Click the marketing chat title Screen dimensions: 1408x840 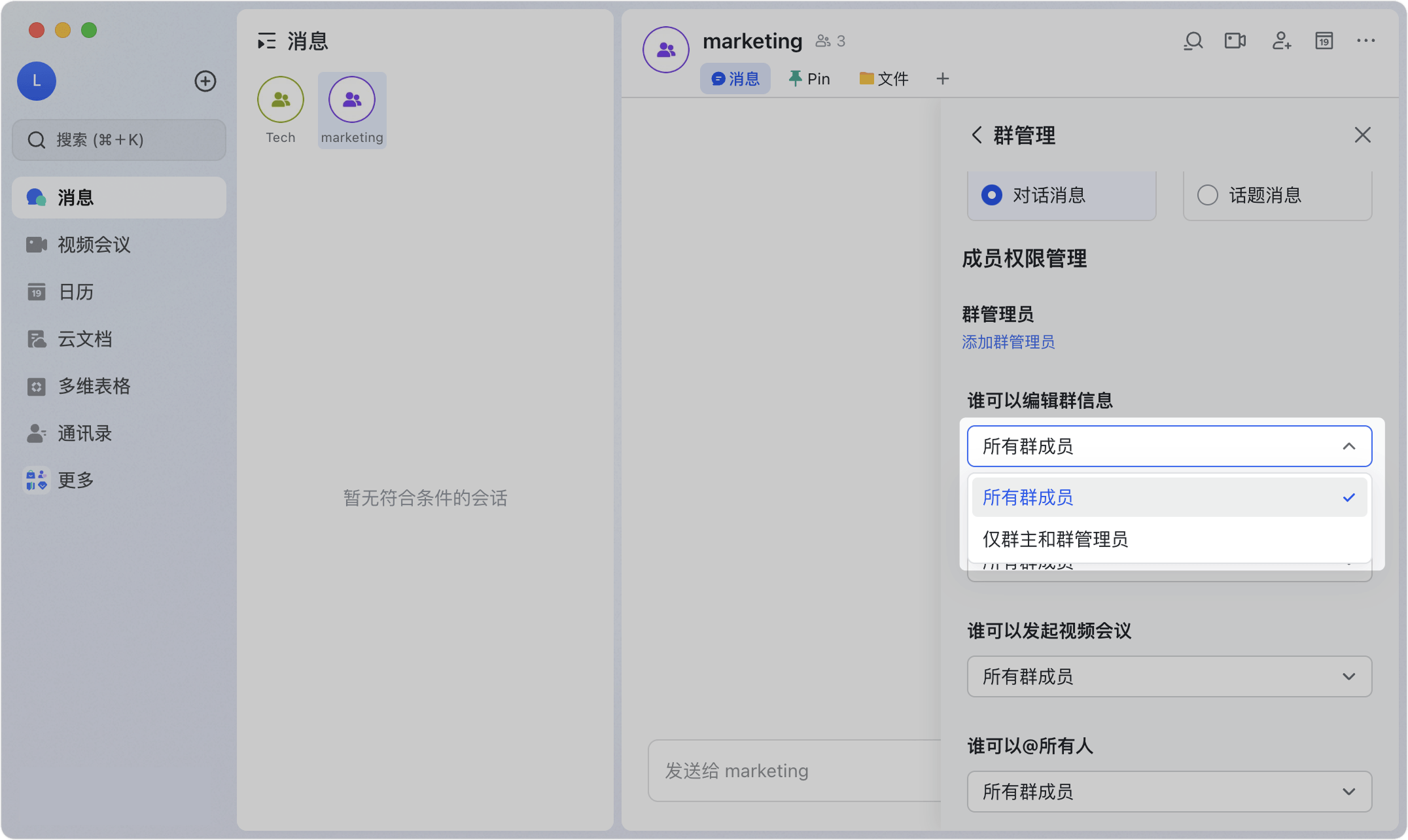(x=752, y=41)
